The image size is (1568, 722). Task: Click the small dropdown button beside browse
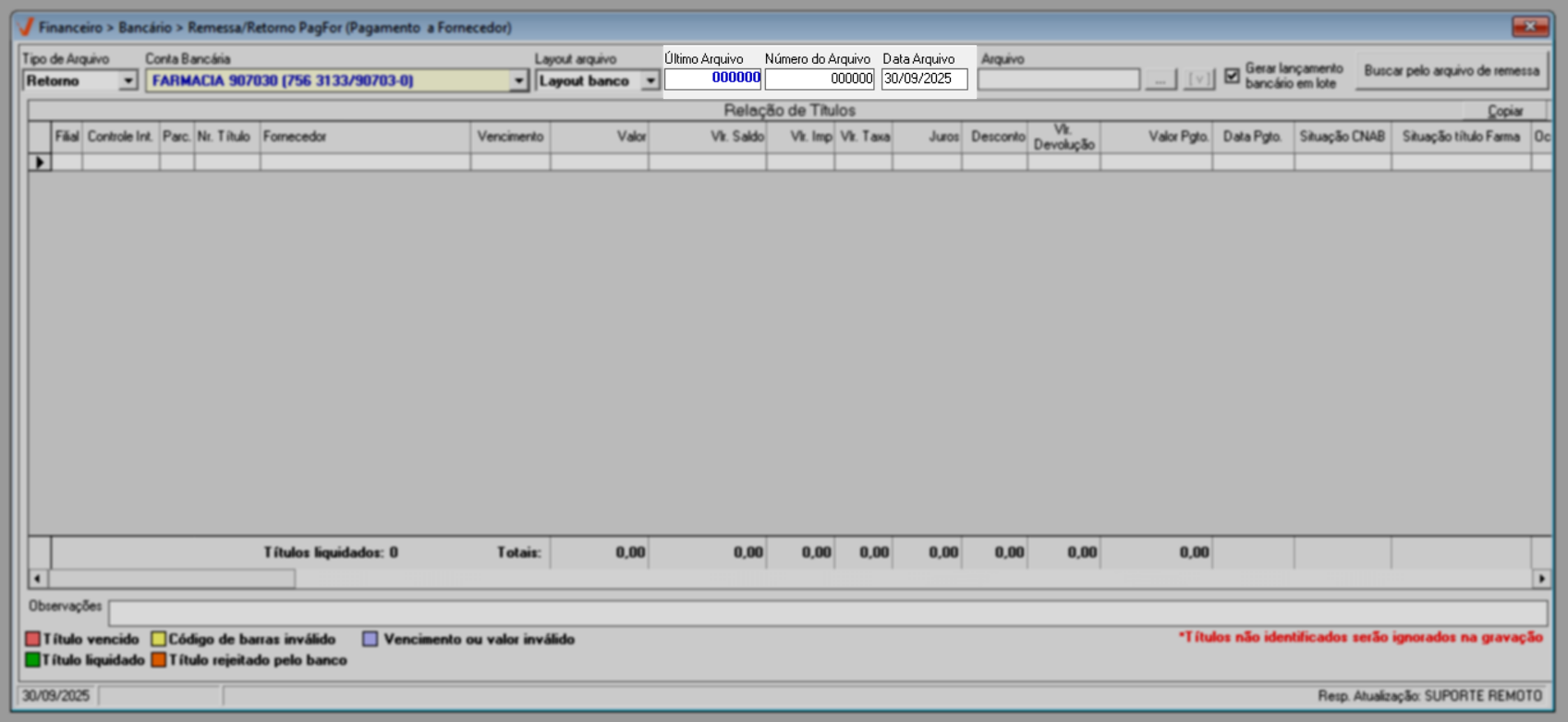pyautogui.click(x=1198, y=80)
